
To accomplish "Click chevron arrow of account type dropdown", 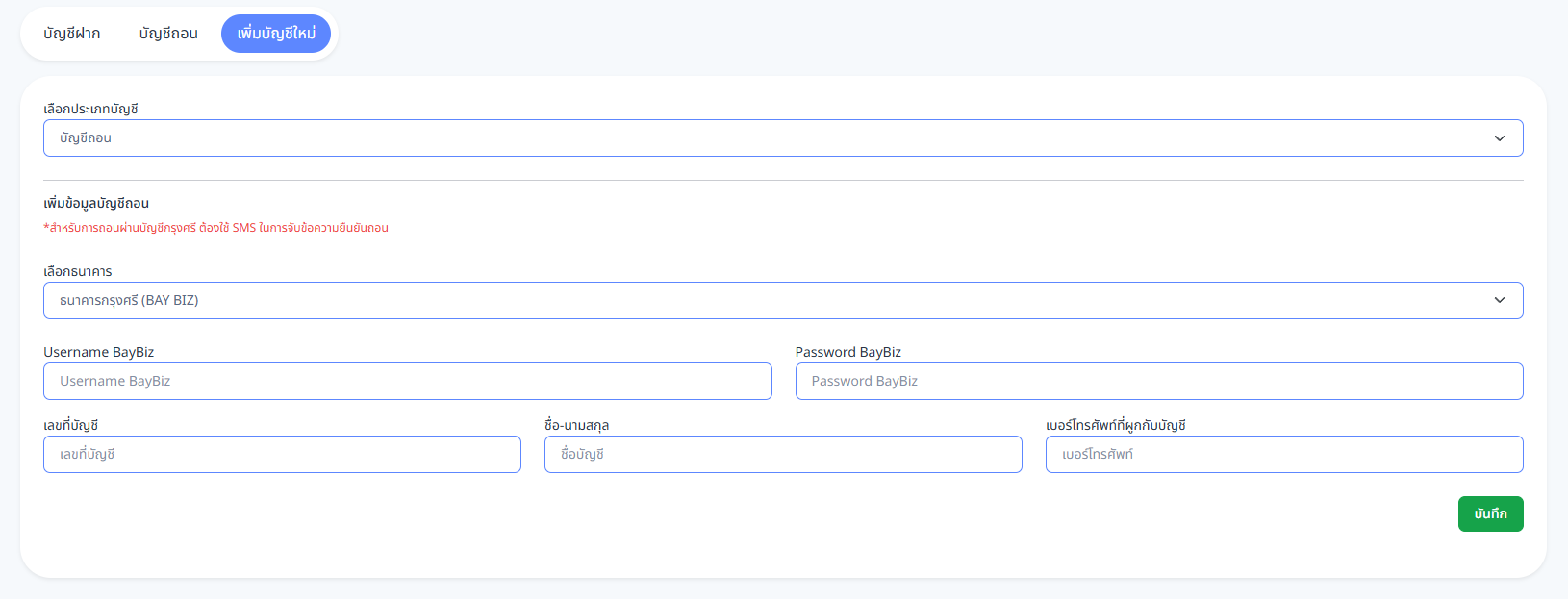I will (x=1499, y=138).
